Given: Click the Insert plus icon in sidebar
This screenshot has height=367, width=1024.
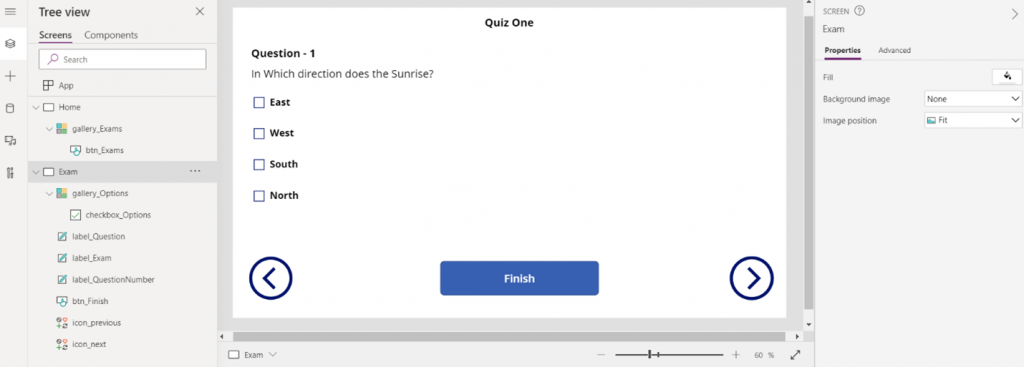Looking at the screenshot, I should [x=10, y=76].
